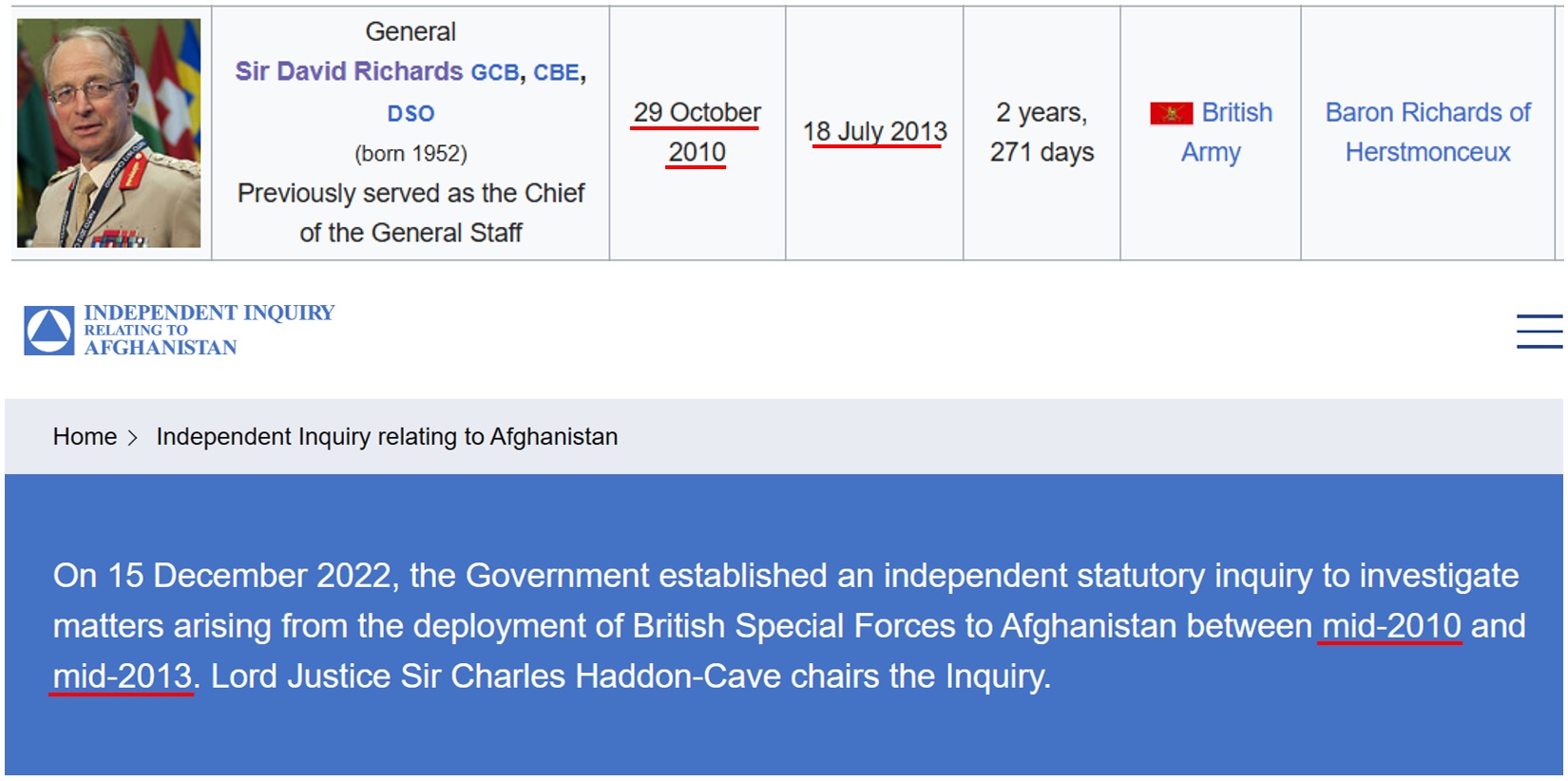Screen dimensions: 1568x781
Task: Follow the CBE honours link
Action: (x=556, y=73)
